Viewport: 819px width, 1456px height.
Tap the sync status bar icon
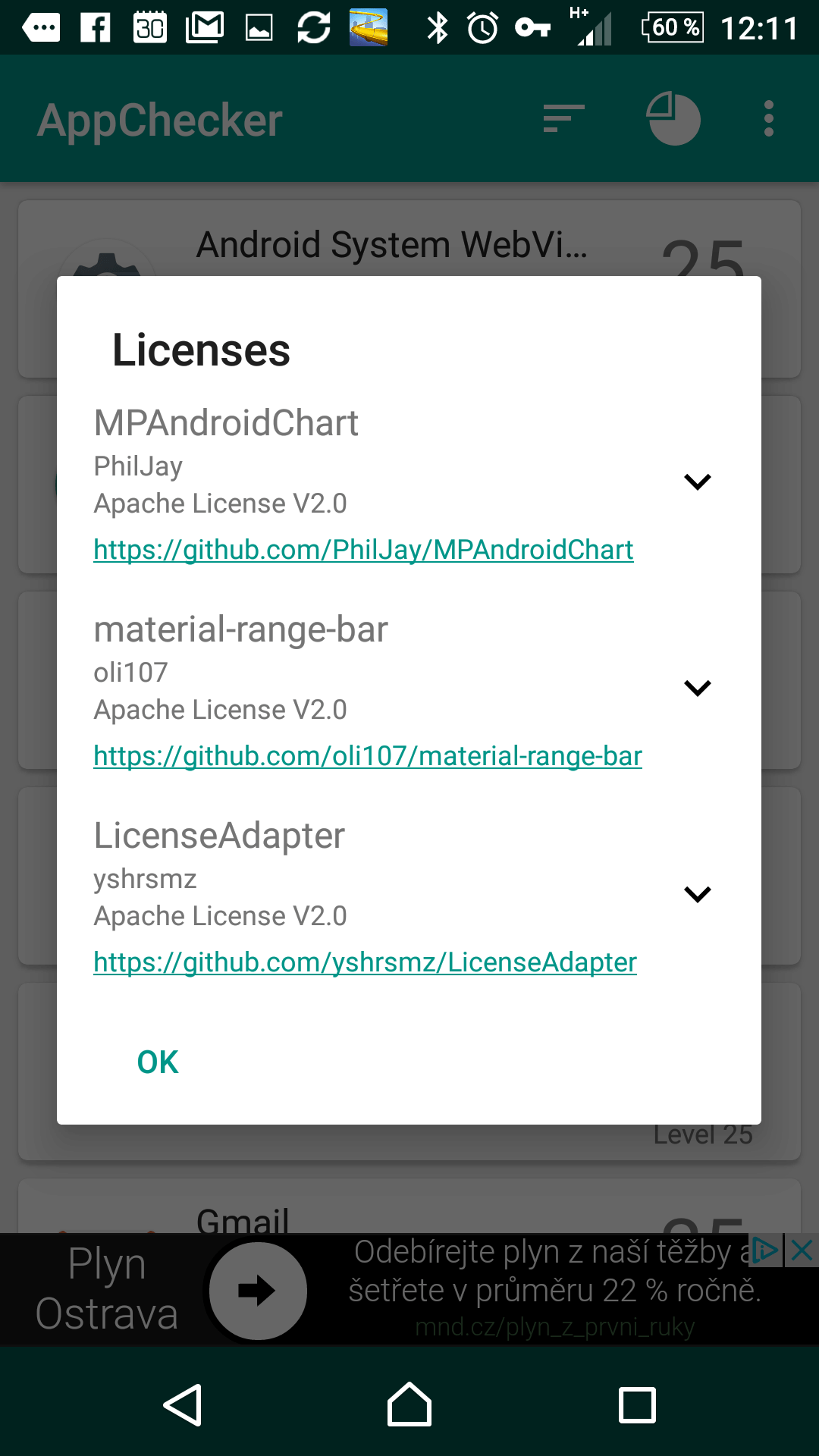point(313,28)
